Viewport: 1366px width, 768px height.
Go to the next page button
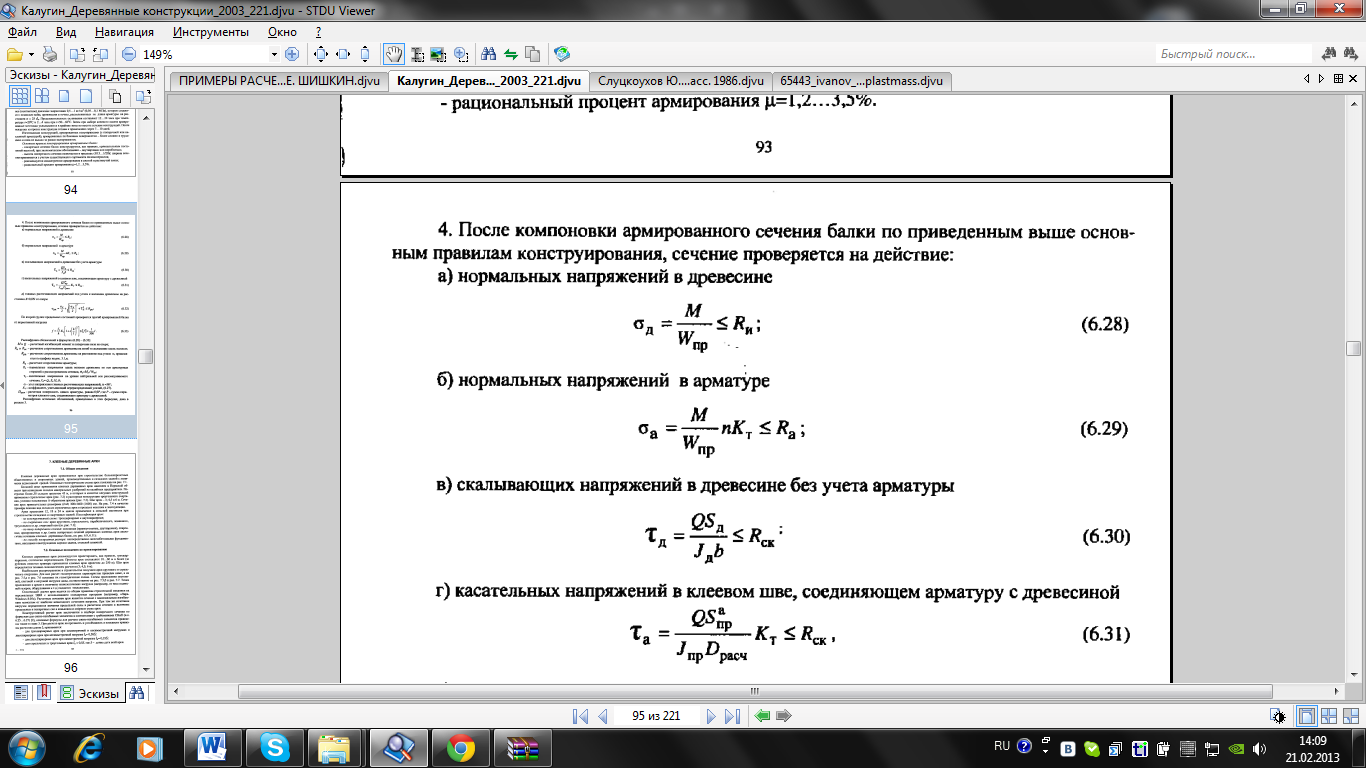click(711, 716)
